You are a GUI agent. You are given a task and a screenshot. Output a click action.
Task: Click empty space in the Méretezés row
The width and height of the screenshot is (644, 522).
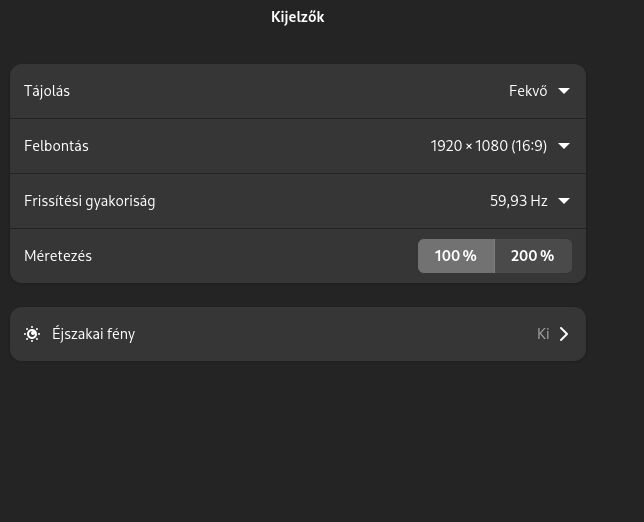pos(255,256)
